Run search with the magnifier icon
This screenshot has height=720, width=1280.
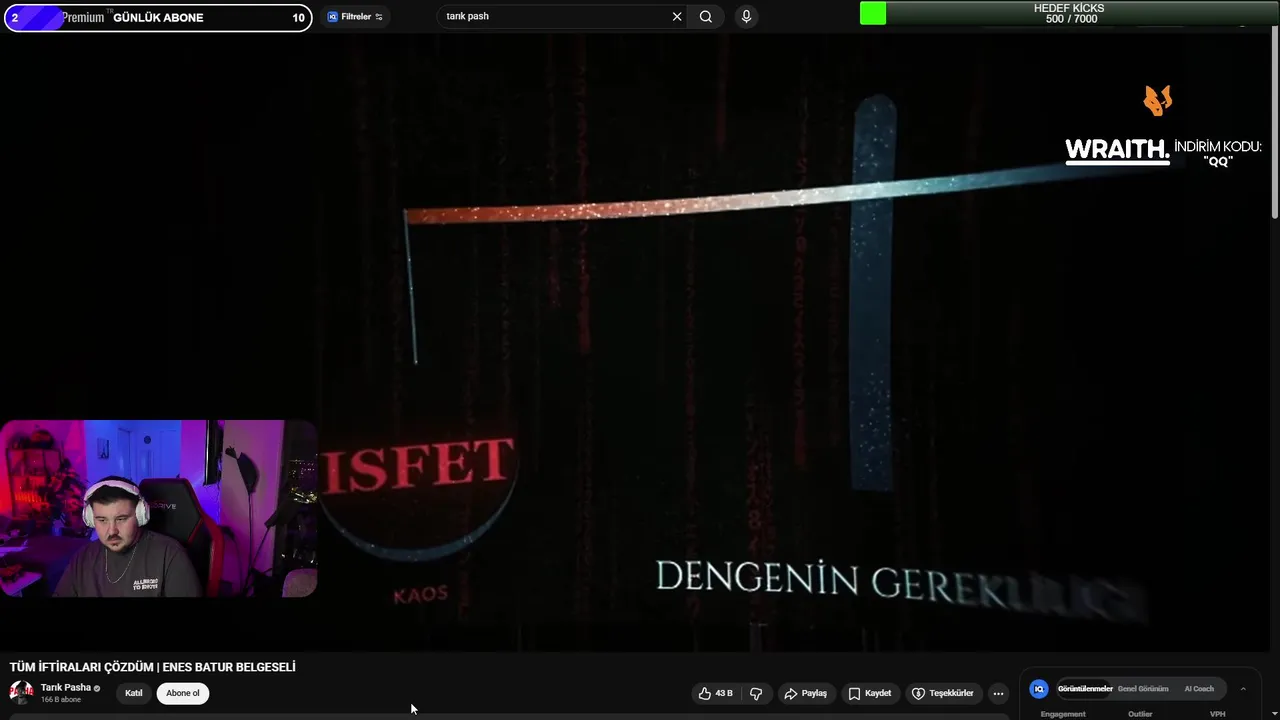(706, 16)
